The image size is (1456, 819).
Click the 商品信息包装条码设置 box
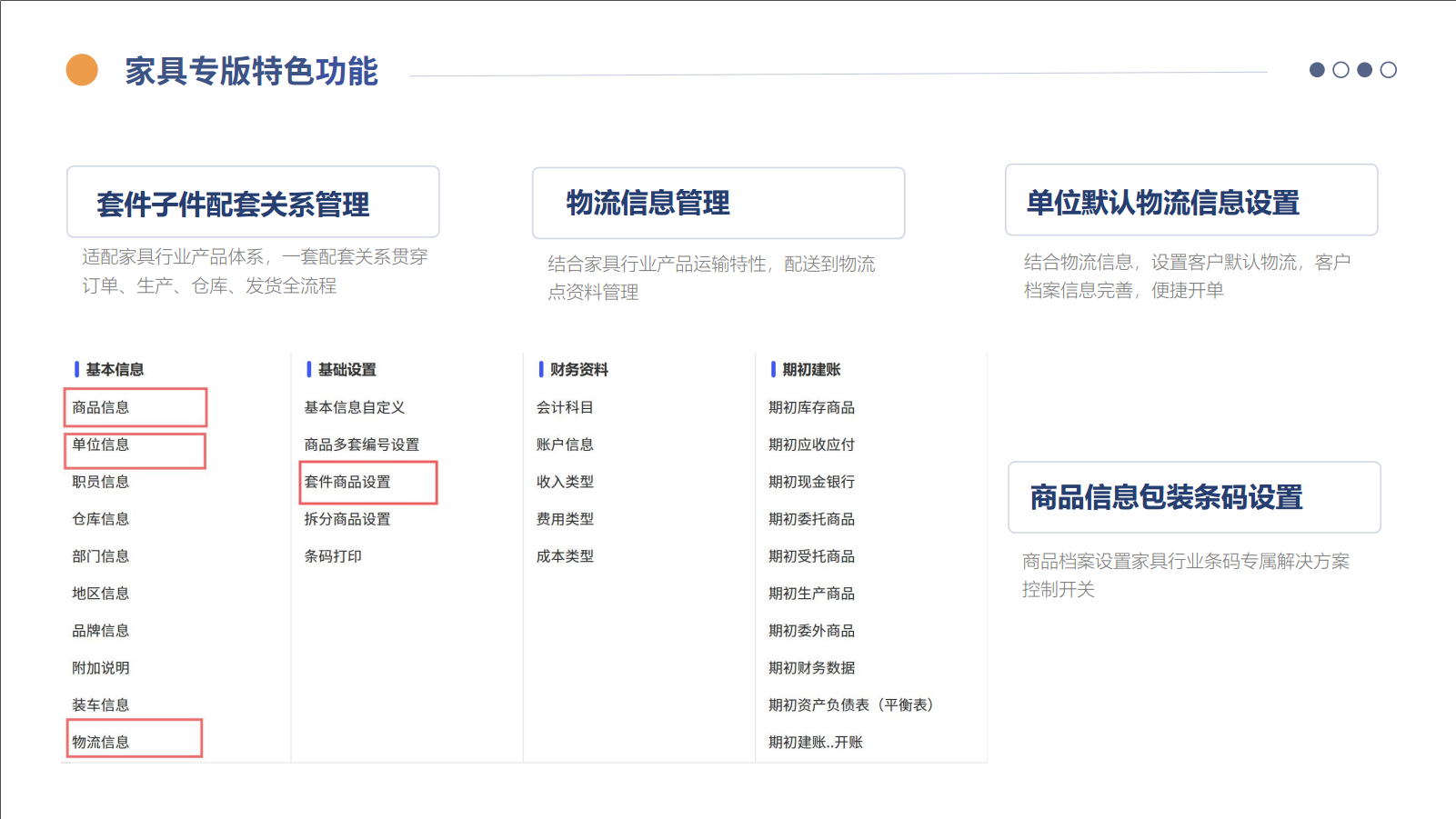pyautogui.click(x=1193, y=497)
